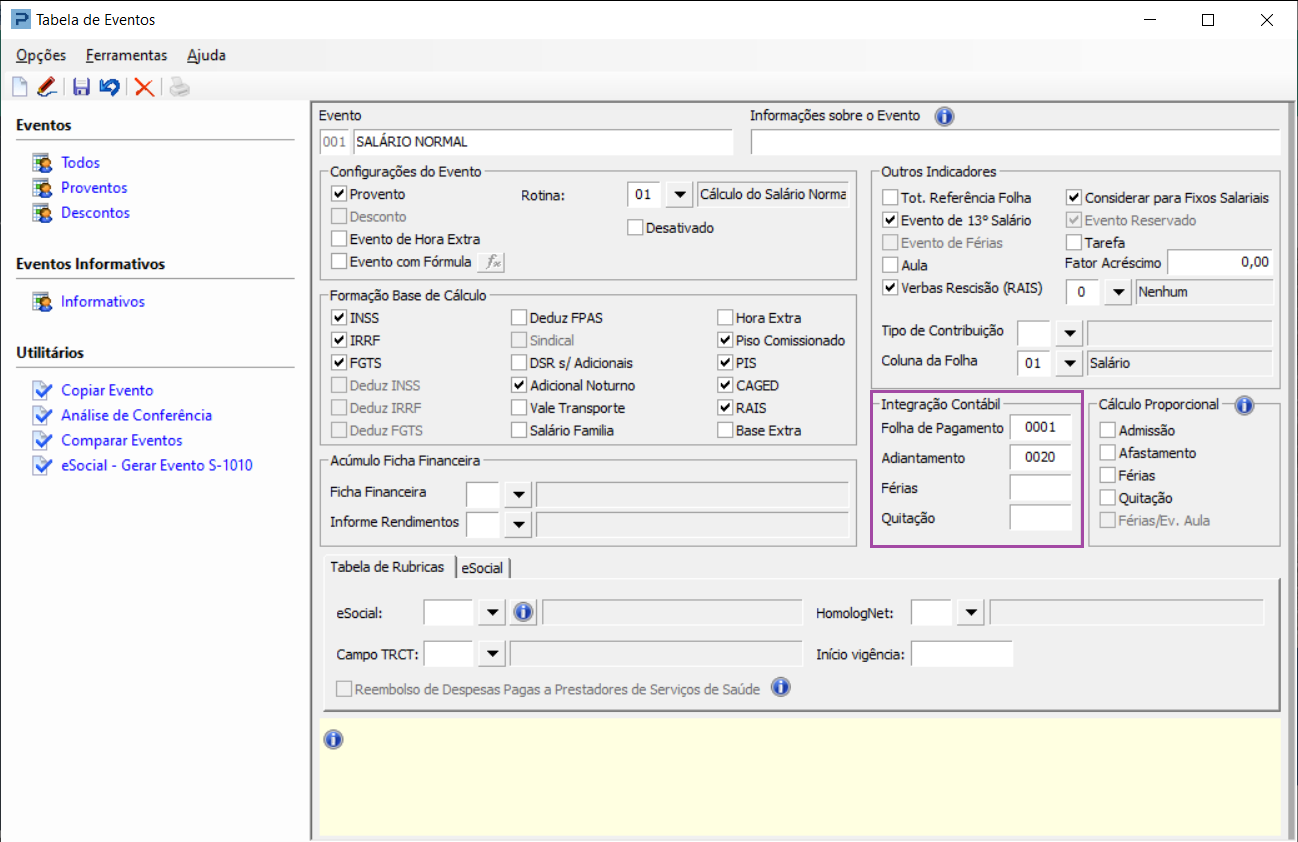1298x842 pixels.
Task: Open the Ficha Financeira dropdown
Action: [x=518, y=494]
